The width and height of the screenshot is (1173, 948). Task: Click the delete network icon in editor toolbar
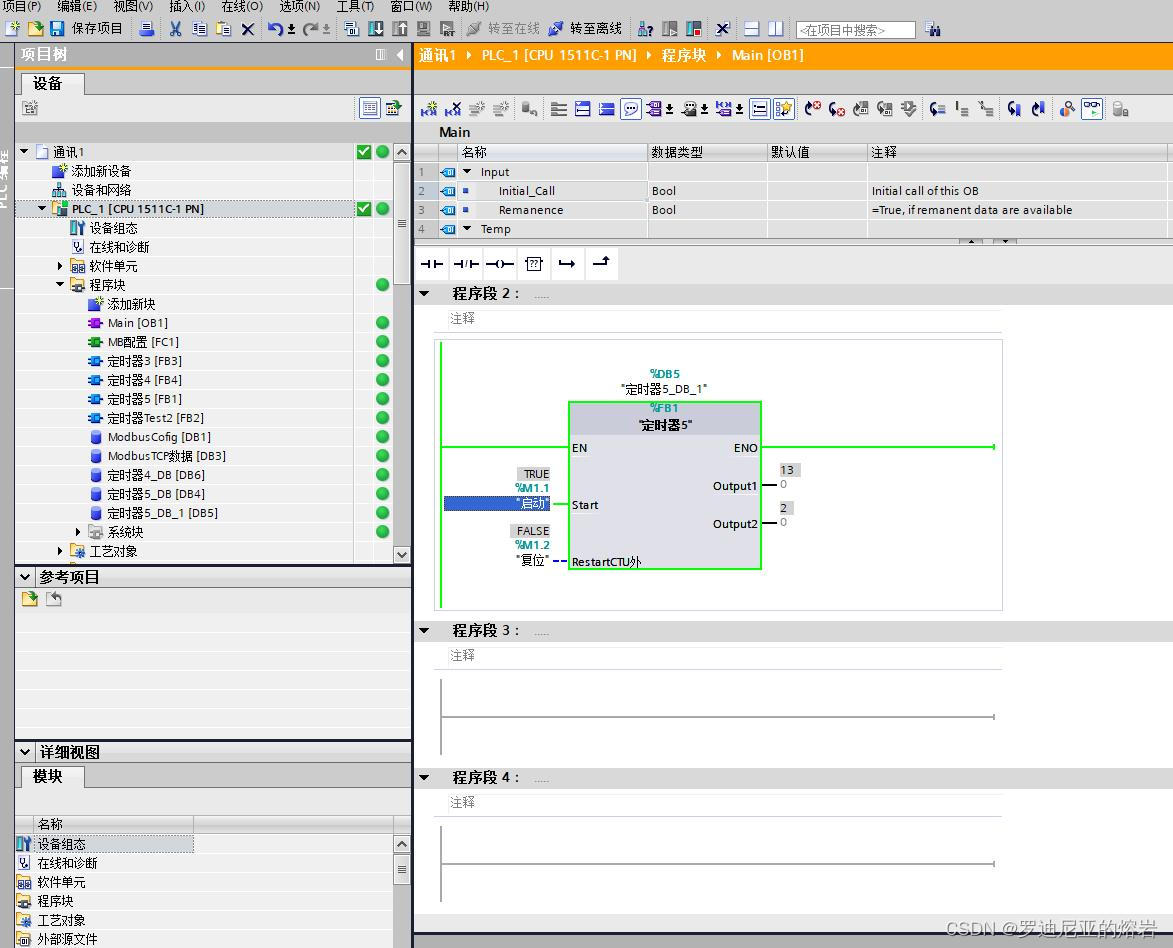tap(453, 109)
